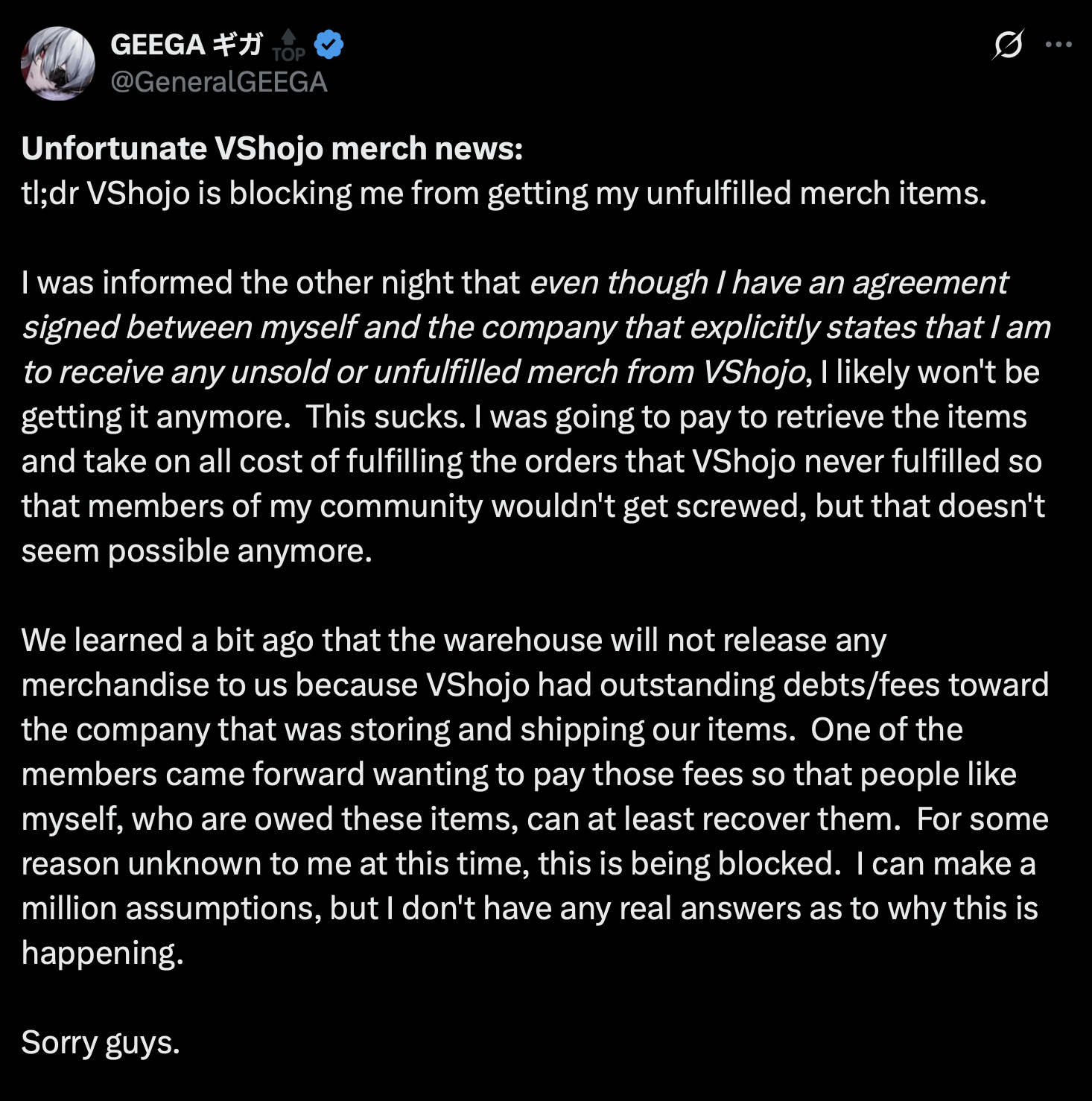This screenshot has height=1101, width=1092.
Task: Click the word 'happening.' ending the paragraph
Action: [x=102, y=954]
